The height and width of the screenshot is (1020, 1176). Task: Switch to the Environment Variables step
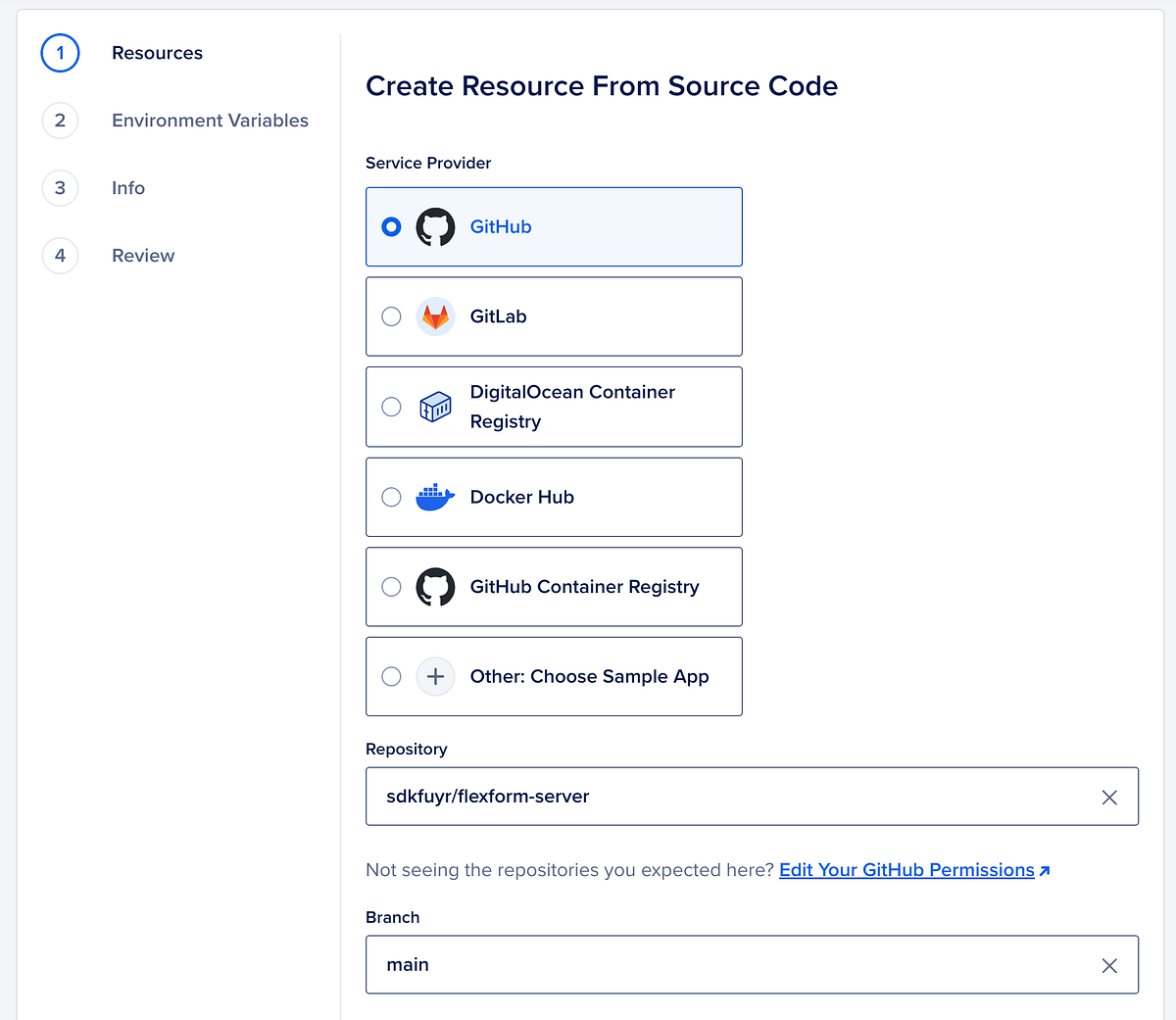pos(210,121)
